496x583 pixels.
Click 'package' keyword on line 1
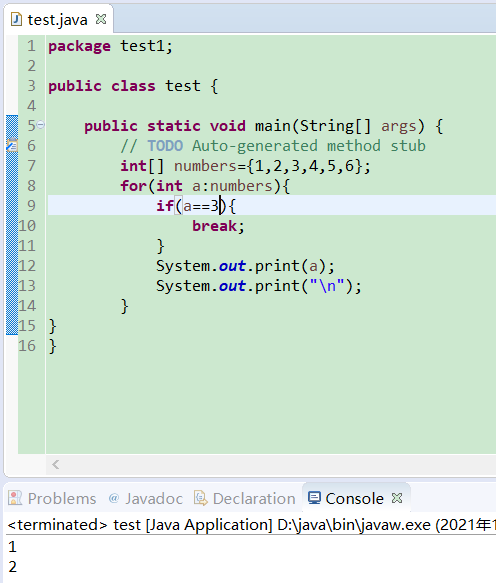79,47
